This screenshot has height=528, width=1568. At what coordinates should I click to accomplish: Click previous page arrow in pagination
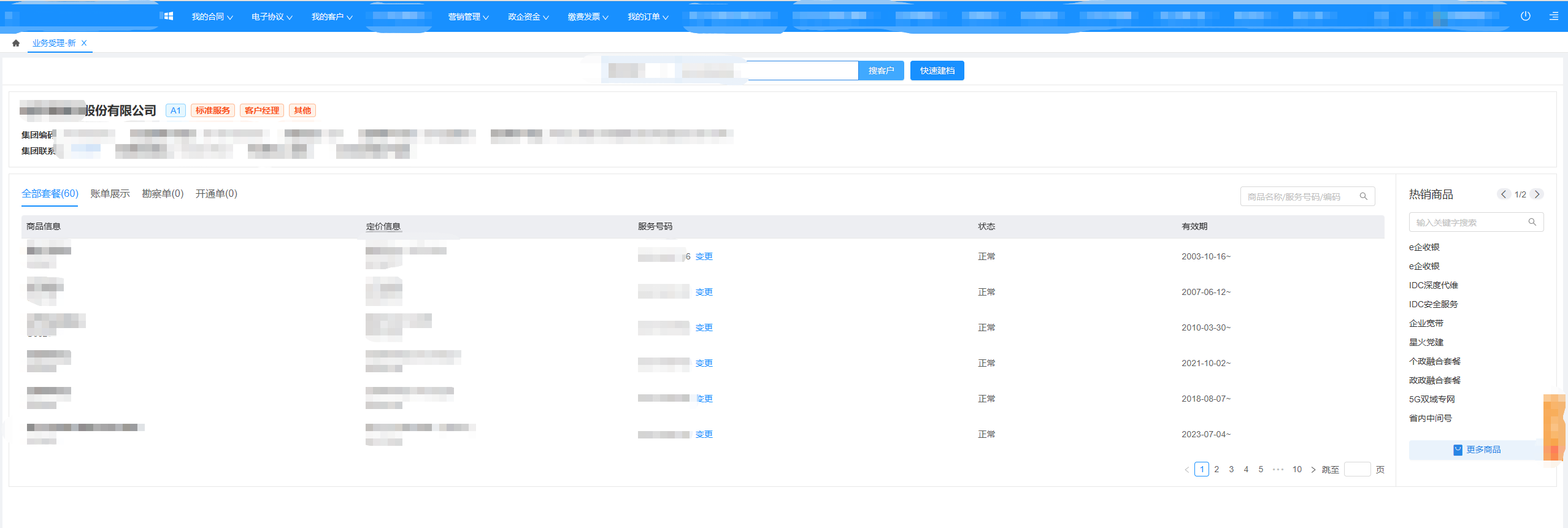[x=1186, y=470]
